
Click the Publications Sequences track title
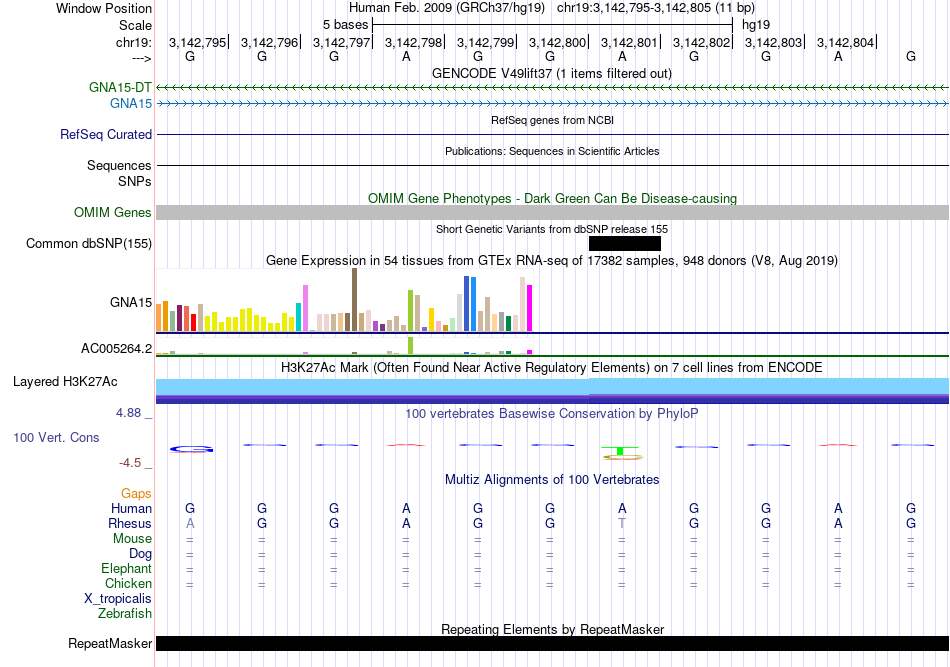coord(552,151)
